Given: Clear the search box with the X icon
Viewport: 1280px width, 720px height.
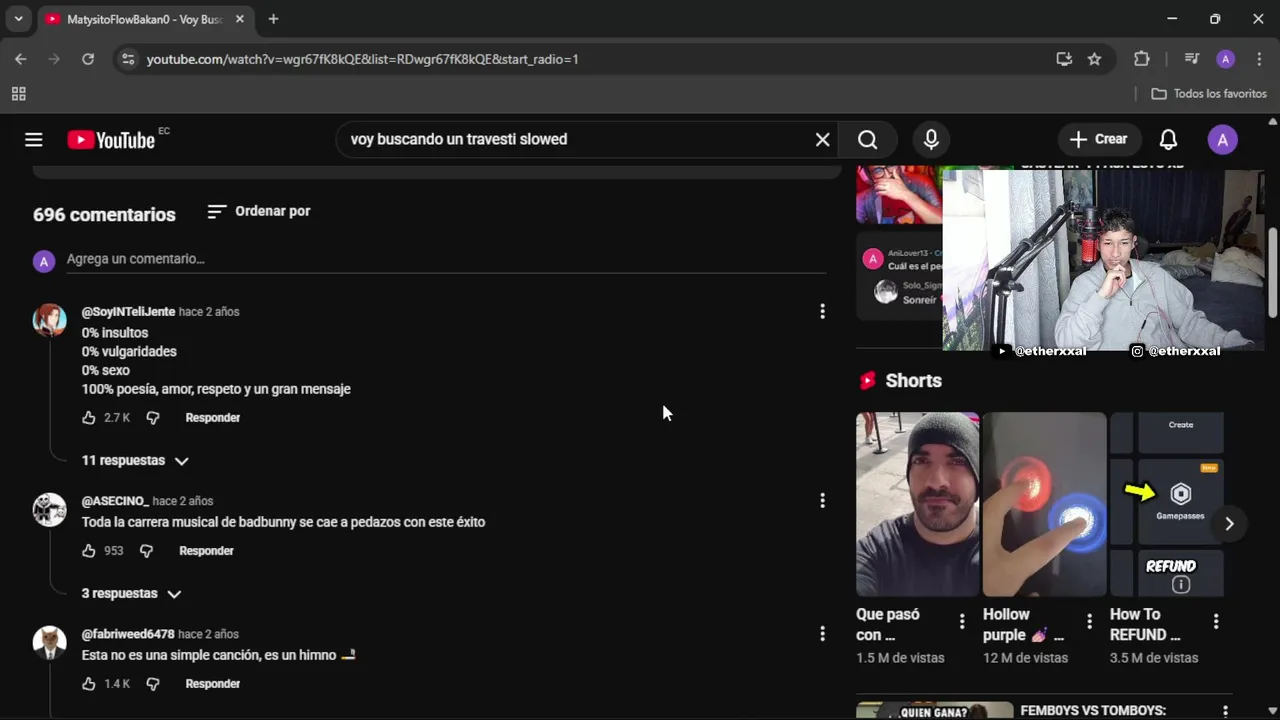Looking at the screenshot, I should (822, 140).
